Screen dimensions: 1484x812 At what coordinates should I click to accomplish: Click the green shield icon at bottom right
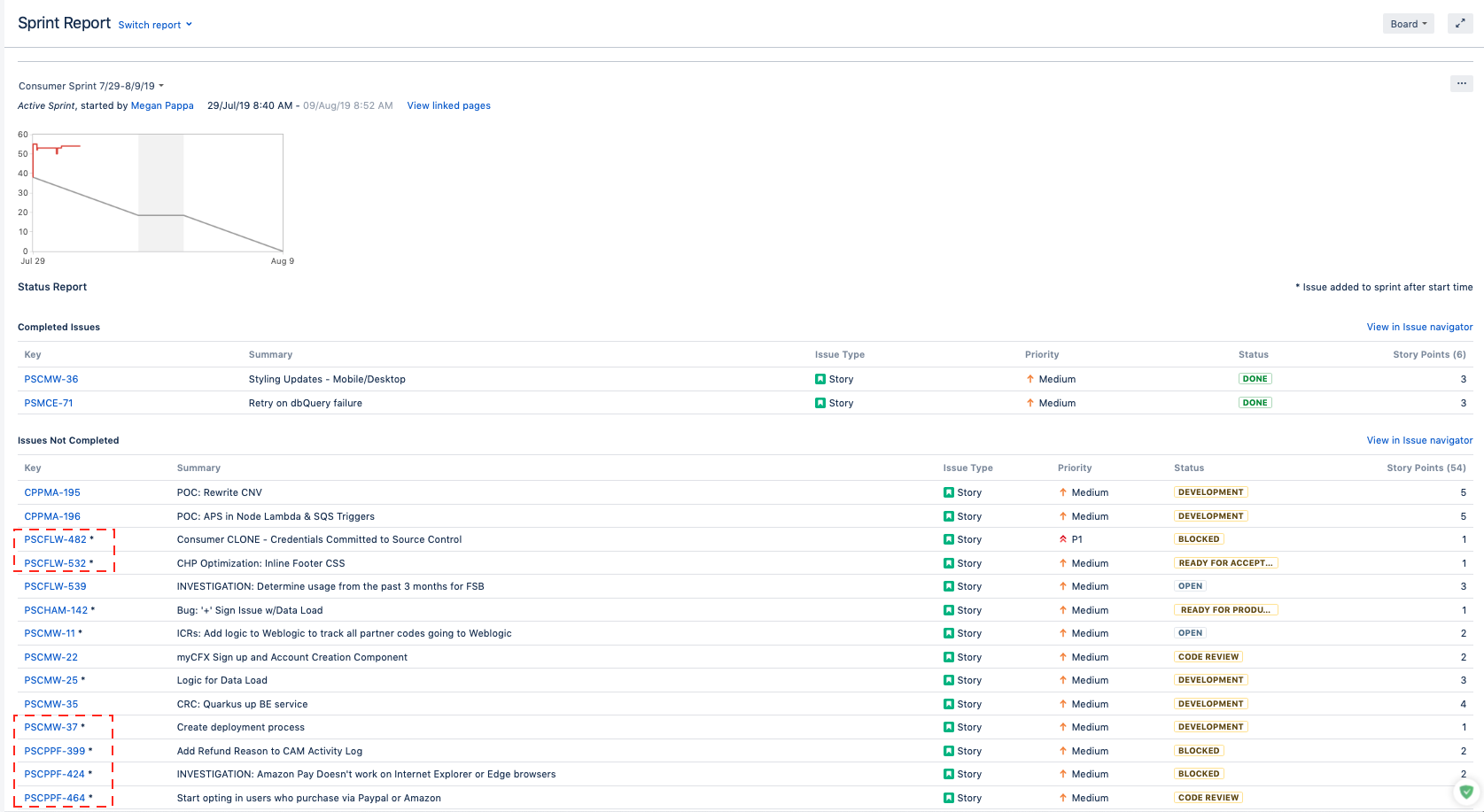(x=1466, y=792)
